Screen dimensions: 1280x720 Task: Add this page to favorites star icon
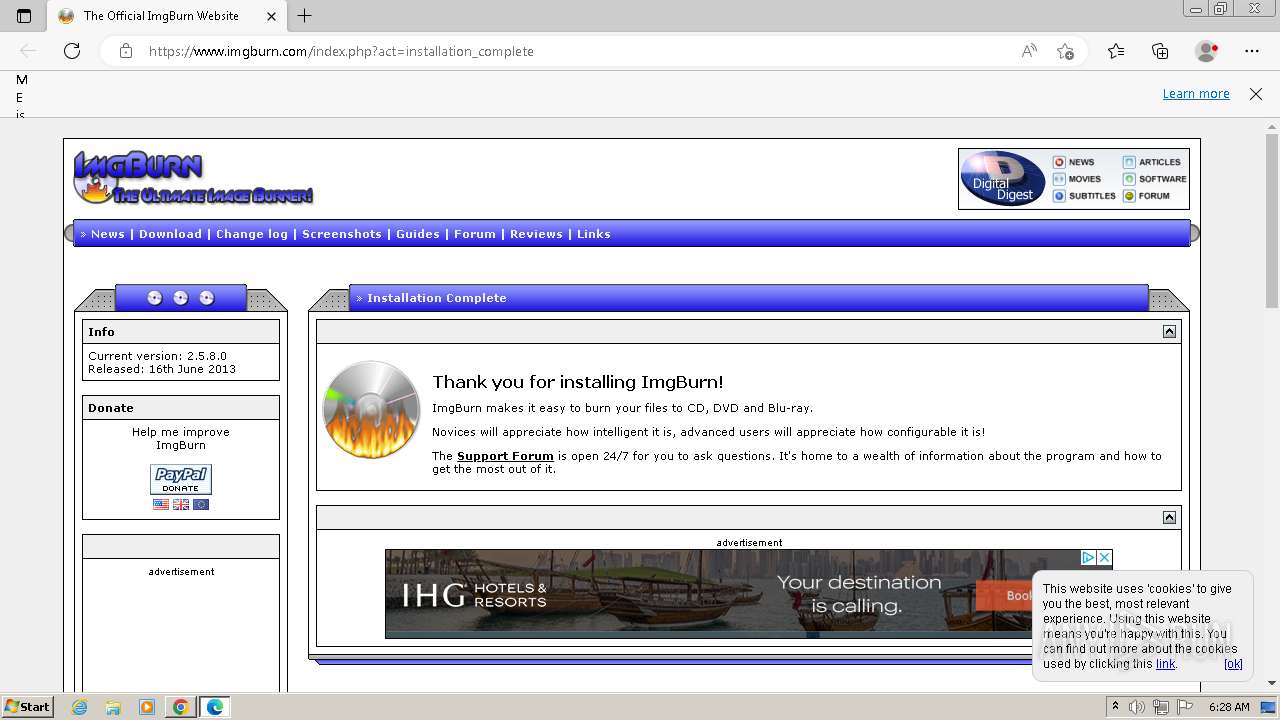pyautogui.click(x=1065, y=51)
